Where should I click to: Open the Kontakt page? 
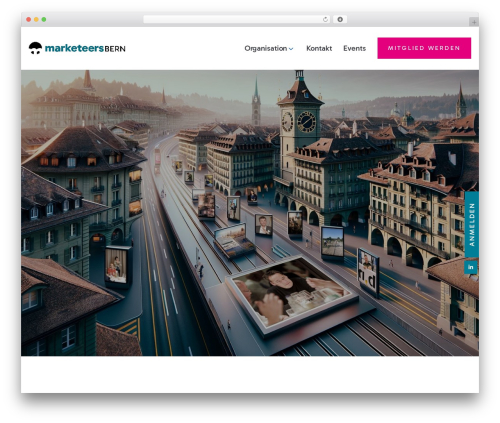pyautogui.click(x=319, y=48)
